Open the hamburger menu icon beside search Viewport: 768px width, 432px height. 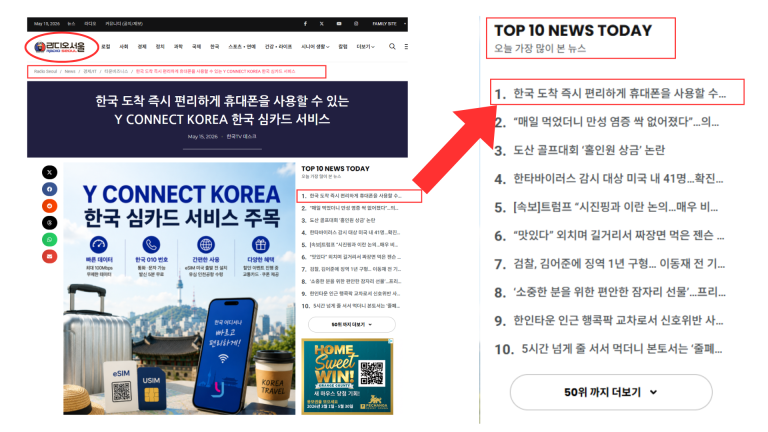click(406, 47)
